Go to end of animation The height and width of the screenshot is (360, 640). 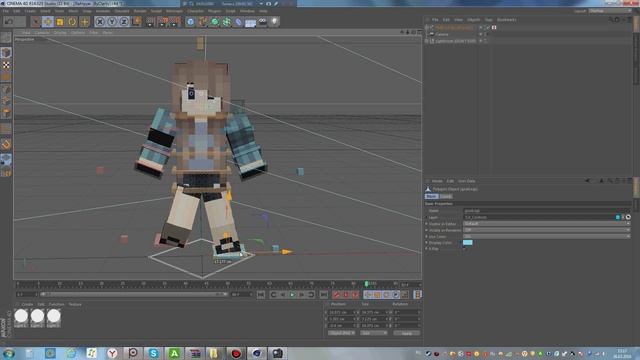tap(324, 295)
